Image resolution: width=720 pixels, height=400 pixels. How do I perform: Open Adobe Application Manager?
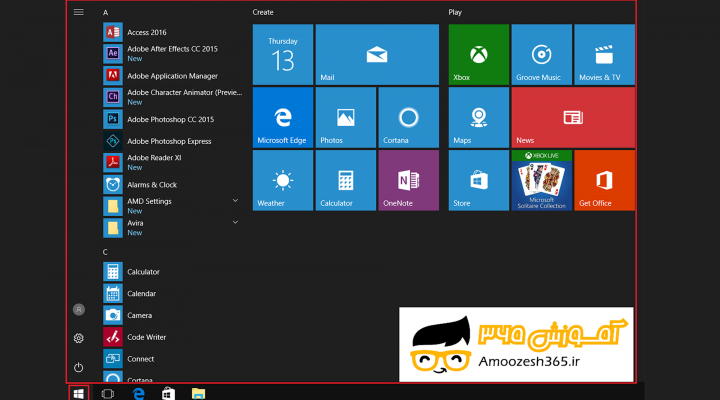click(172, 76)
